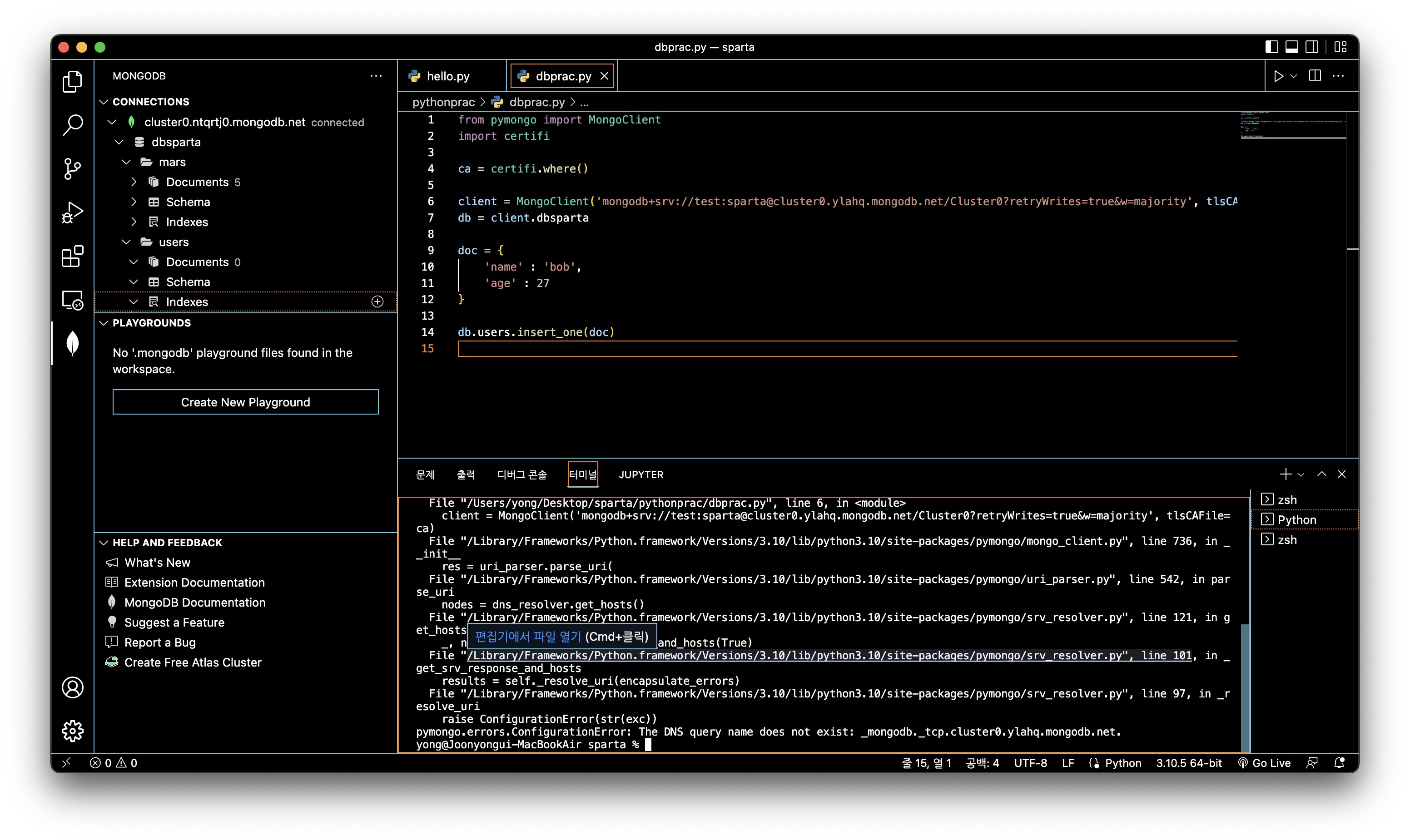Viewport: 1410px width, 840px height.
Task: Open the srv_resolver.py line 101 file link
Action: pos(829,656)
